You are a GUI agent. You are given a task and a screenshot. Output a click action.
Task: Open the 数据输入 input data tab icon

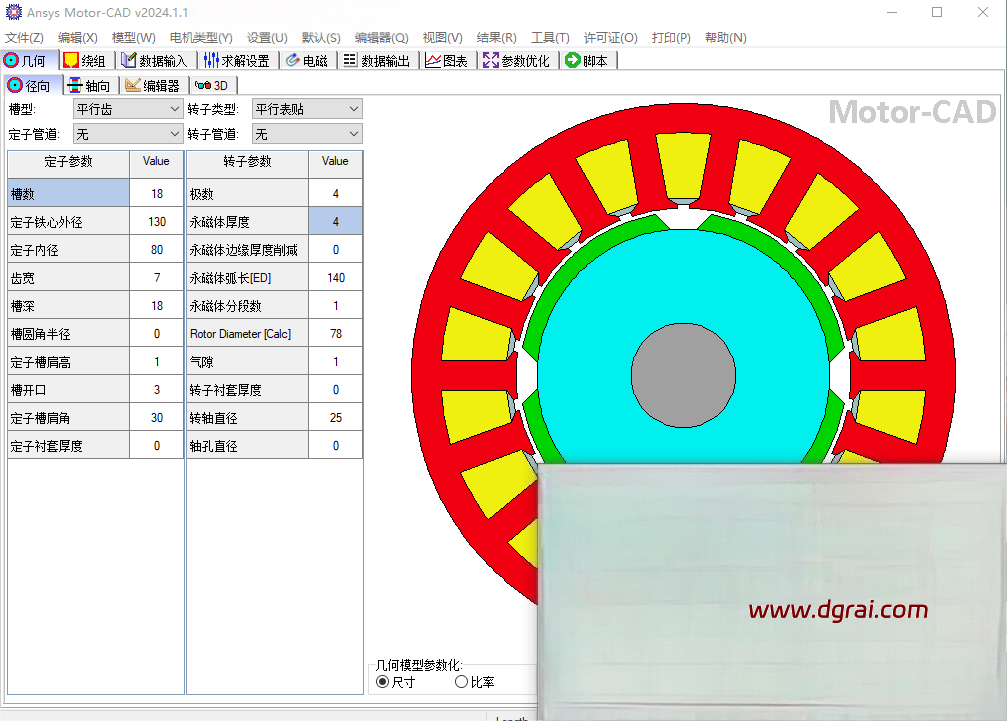click(129, 60)
